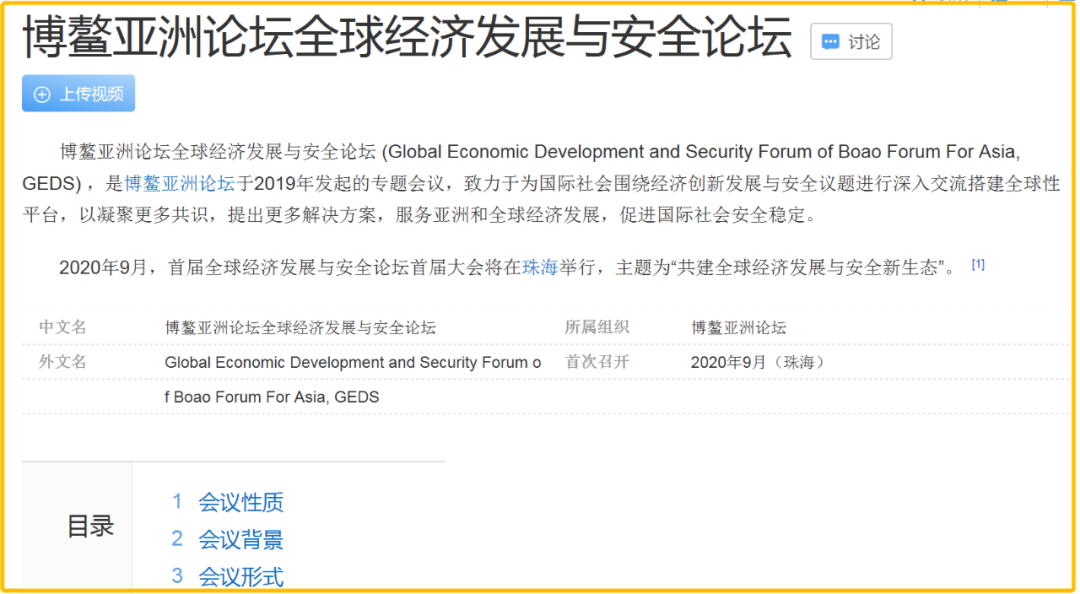Click the 首次召开 field label
Image resolution: width=1080 pixels, height=594 pixels.
click(x=597, y=362)
